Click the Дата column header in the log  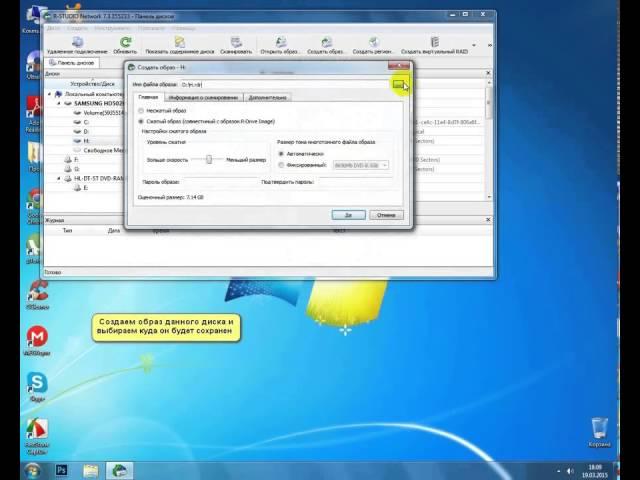(114, 231)
